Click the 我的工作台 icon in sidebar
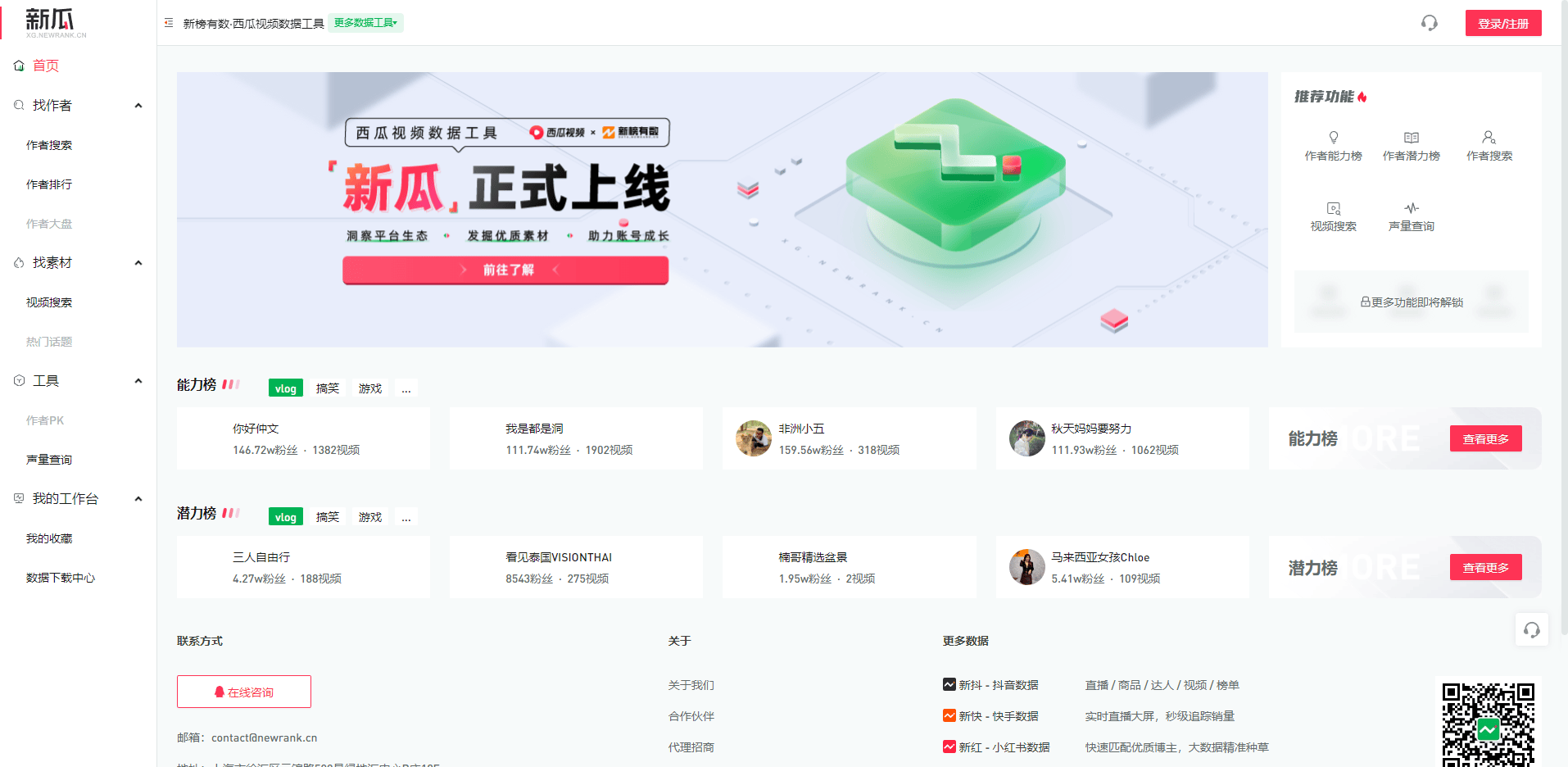1568x767 pixels. click(19, 498)
